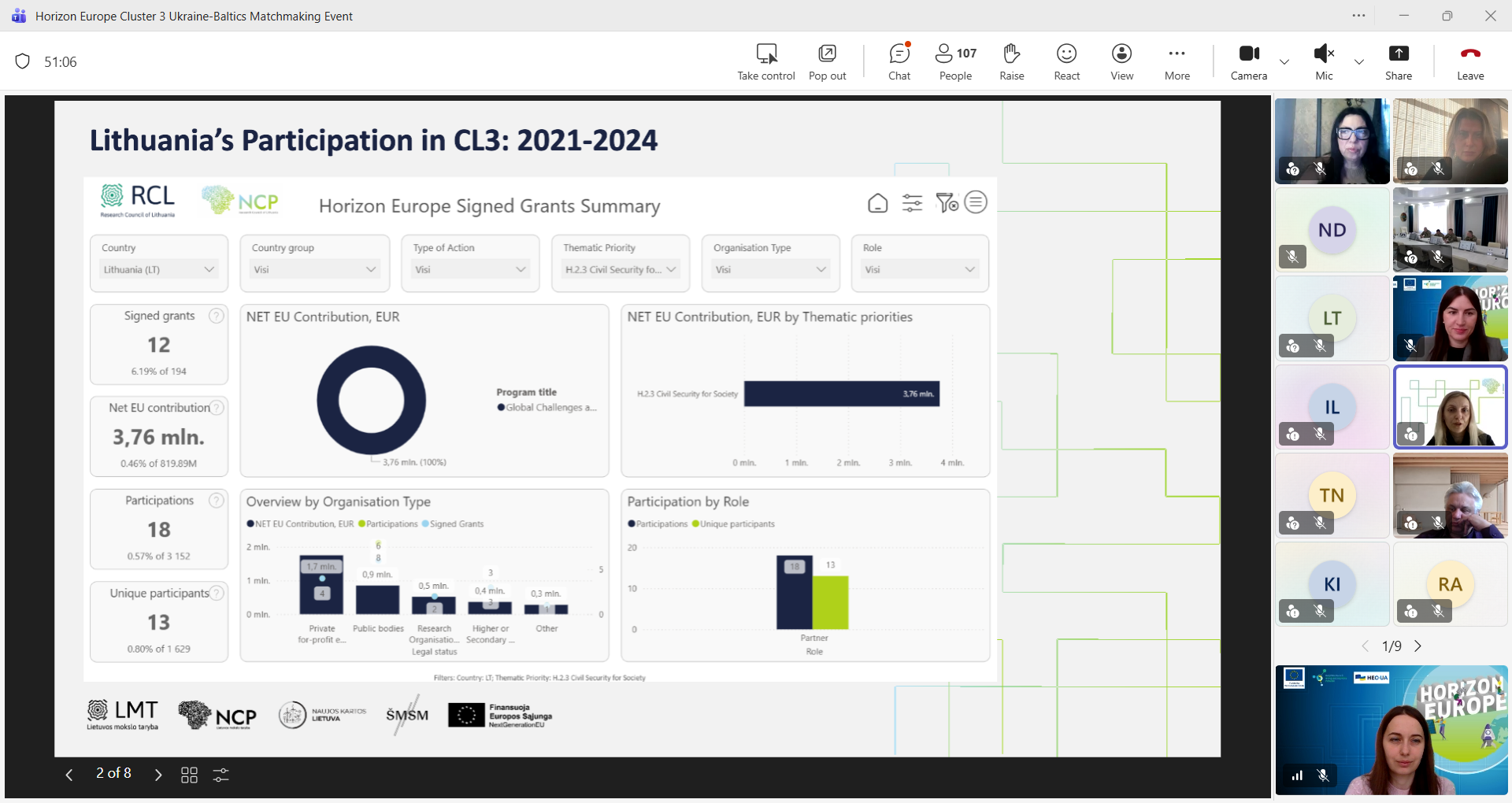Show the People participant list
1512x803 pixels.
pos(955,61)
